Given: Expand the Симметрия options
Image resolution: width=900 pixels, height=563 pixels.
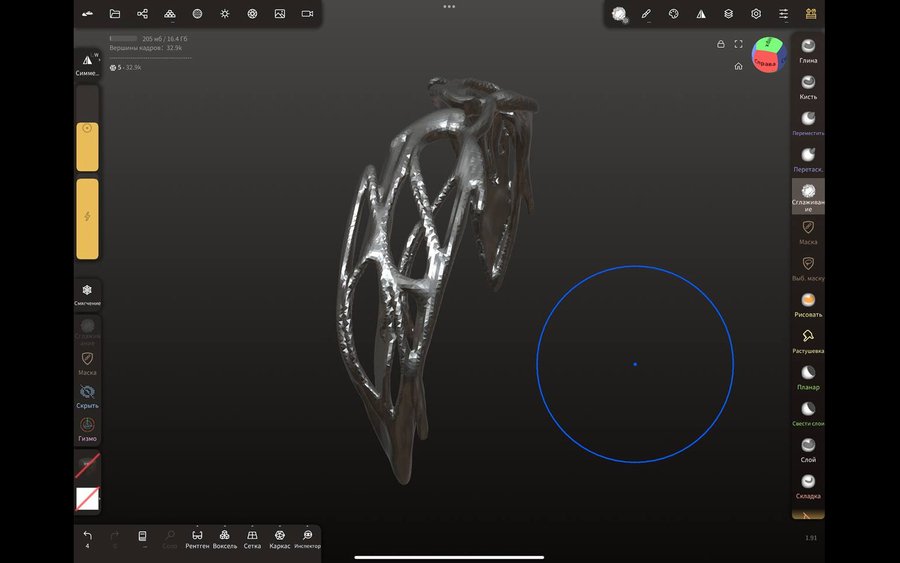Looking at the screenshot, I should click(87, 63).
